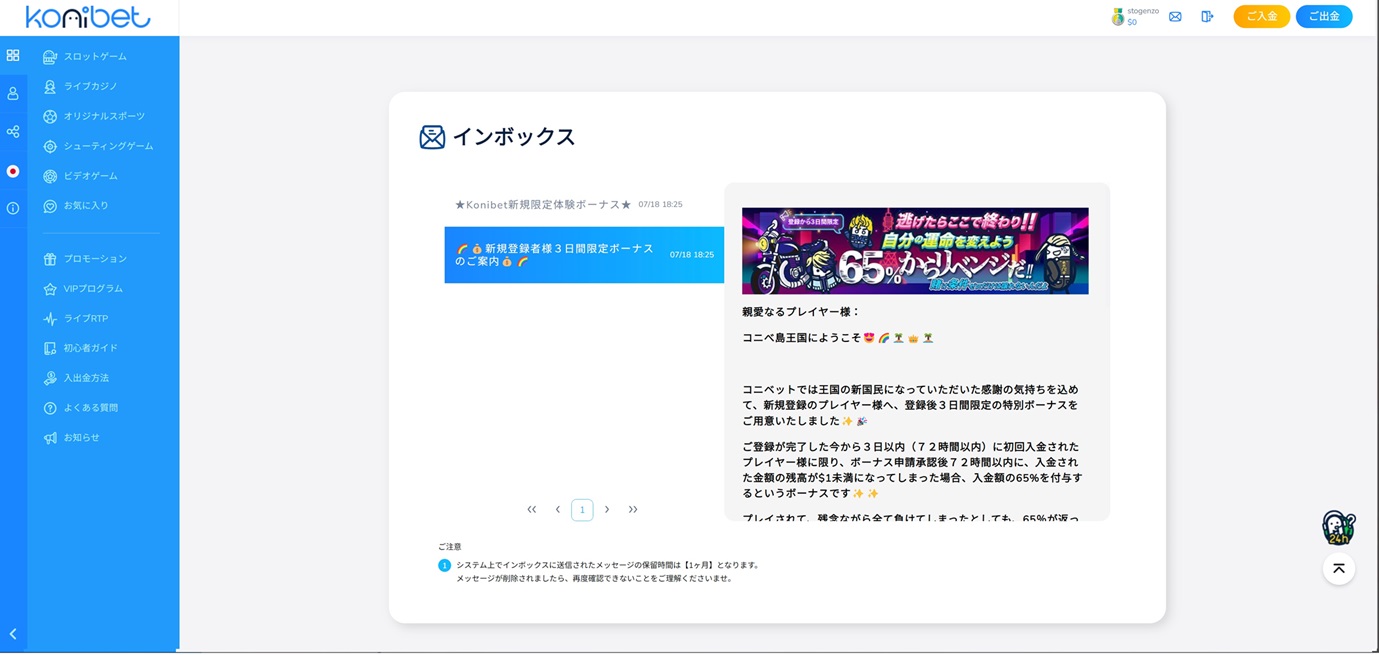Open the プロモーション sidebar link
The width and height of the screenshot is (1379, 655).
(x=95, y=259)
